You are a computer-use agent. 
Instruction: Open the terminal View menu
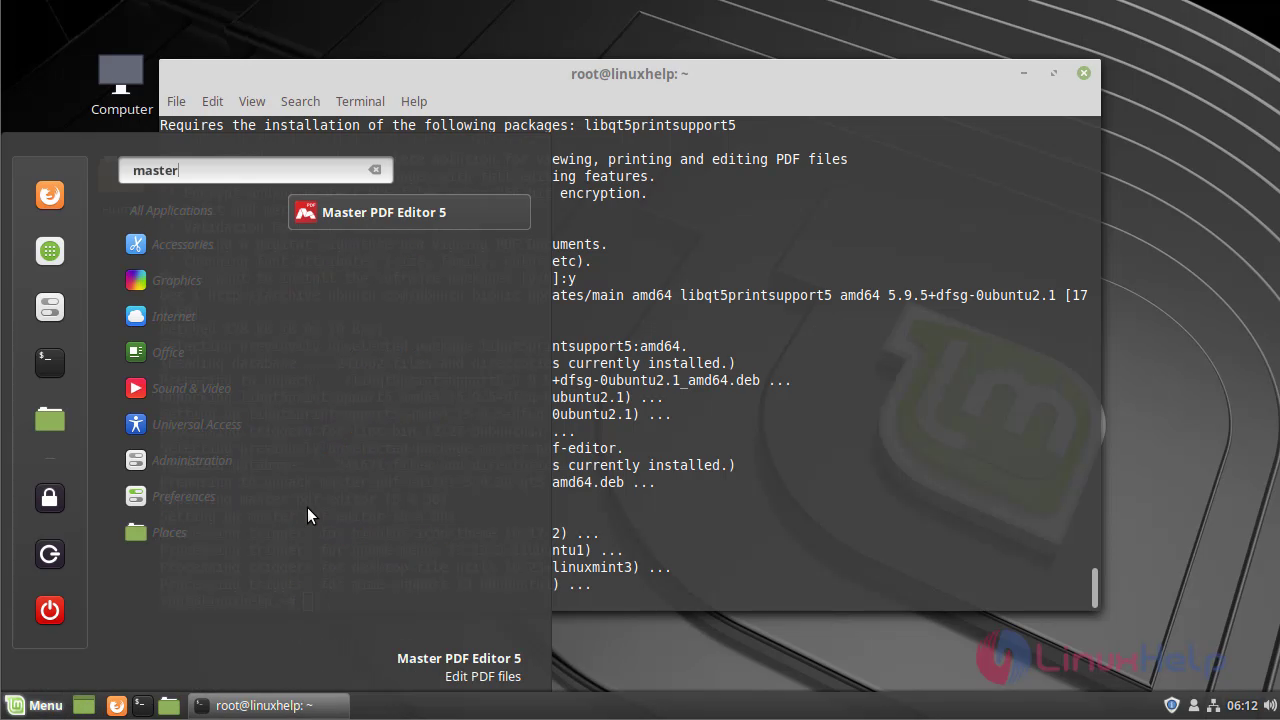[252, 101]
